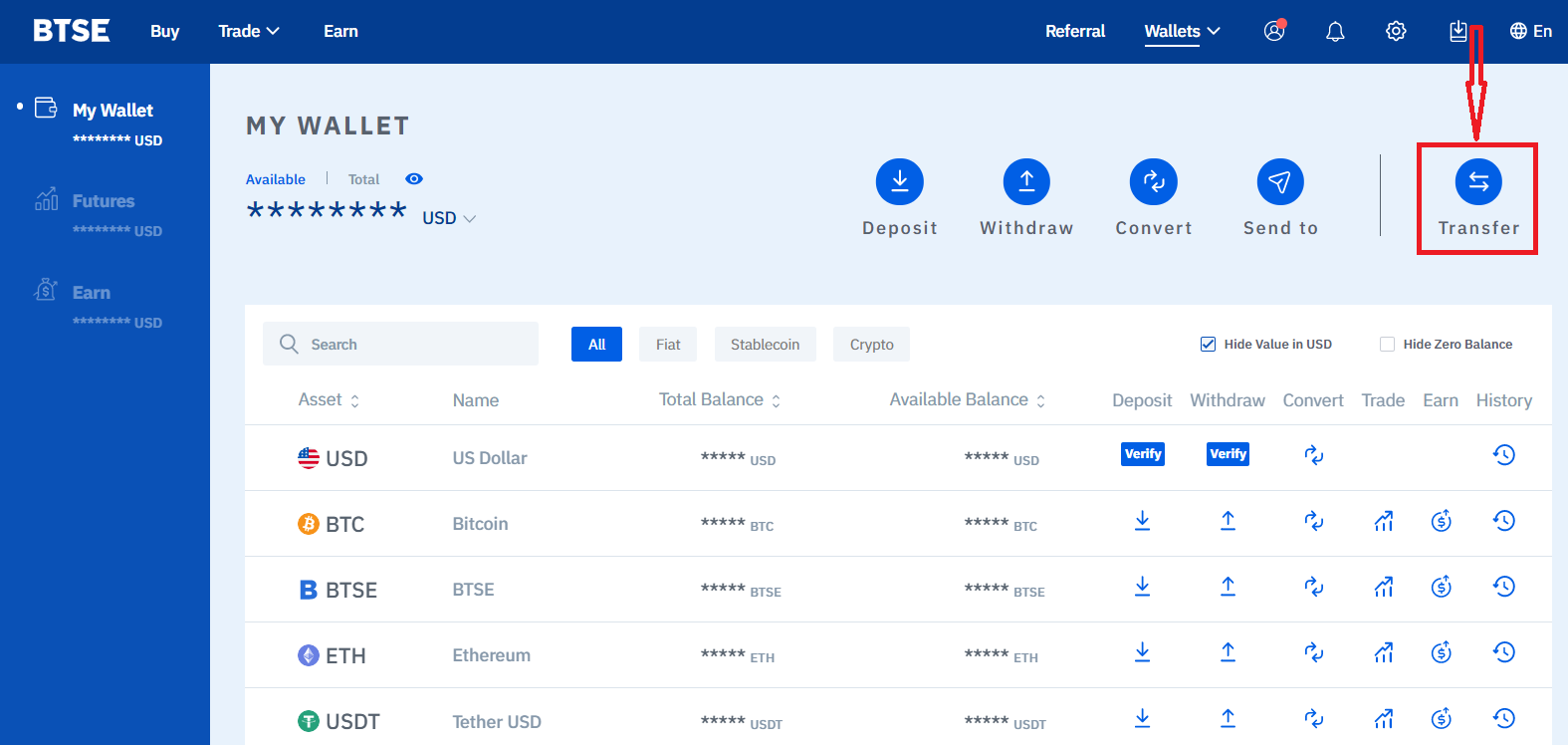Image resolution: width=1568 pixels, height=745 pixels.
Task: Expand the Wallets dropdown menu
Action: [x=1182, y=32]
